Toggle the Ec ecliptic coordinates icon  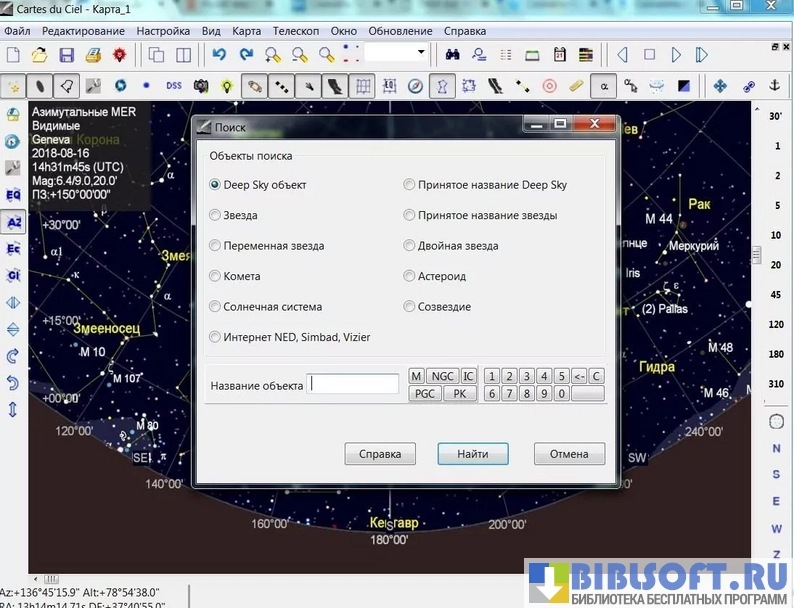coord(13,248)
